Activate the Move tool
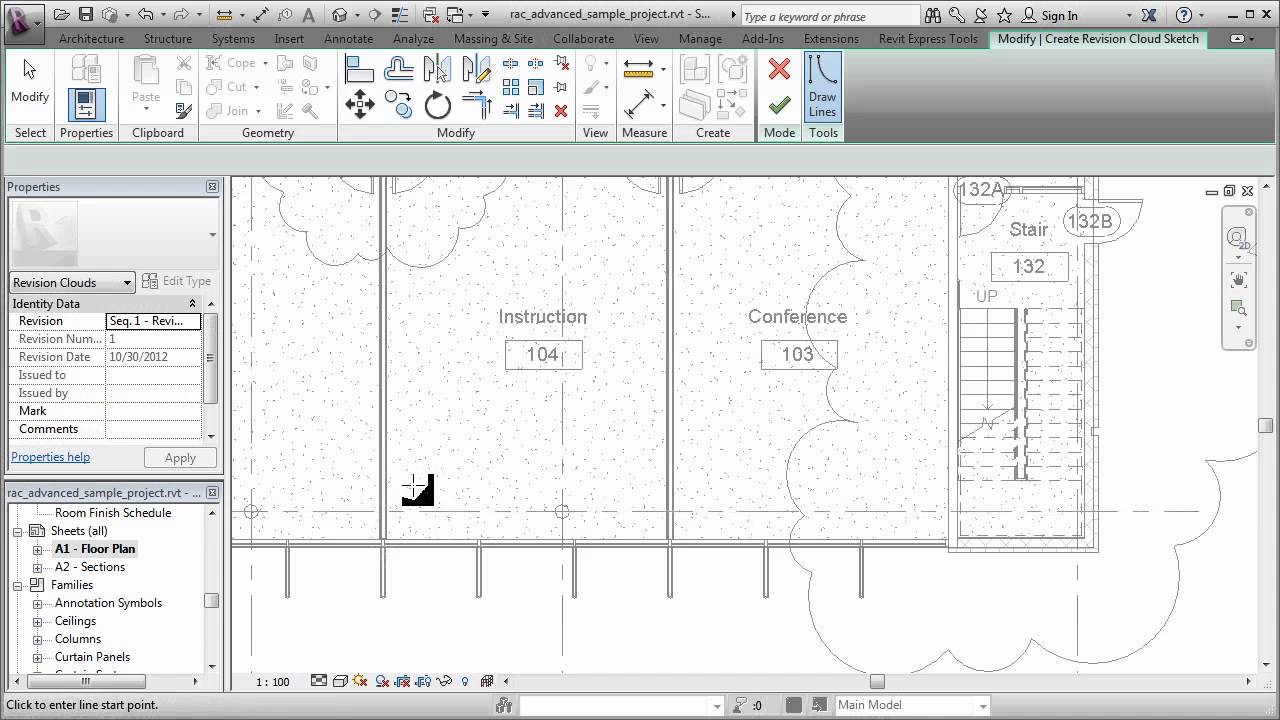Screen dimensions: 1280x720 [359, 104]
